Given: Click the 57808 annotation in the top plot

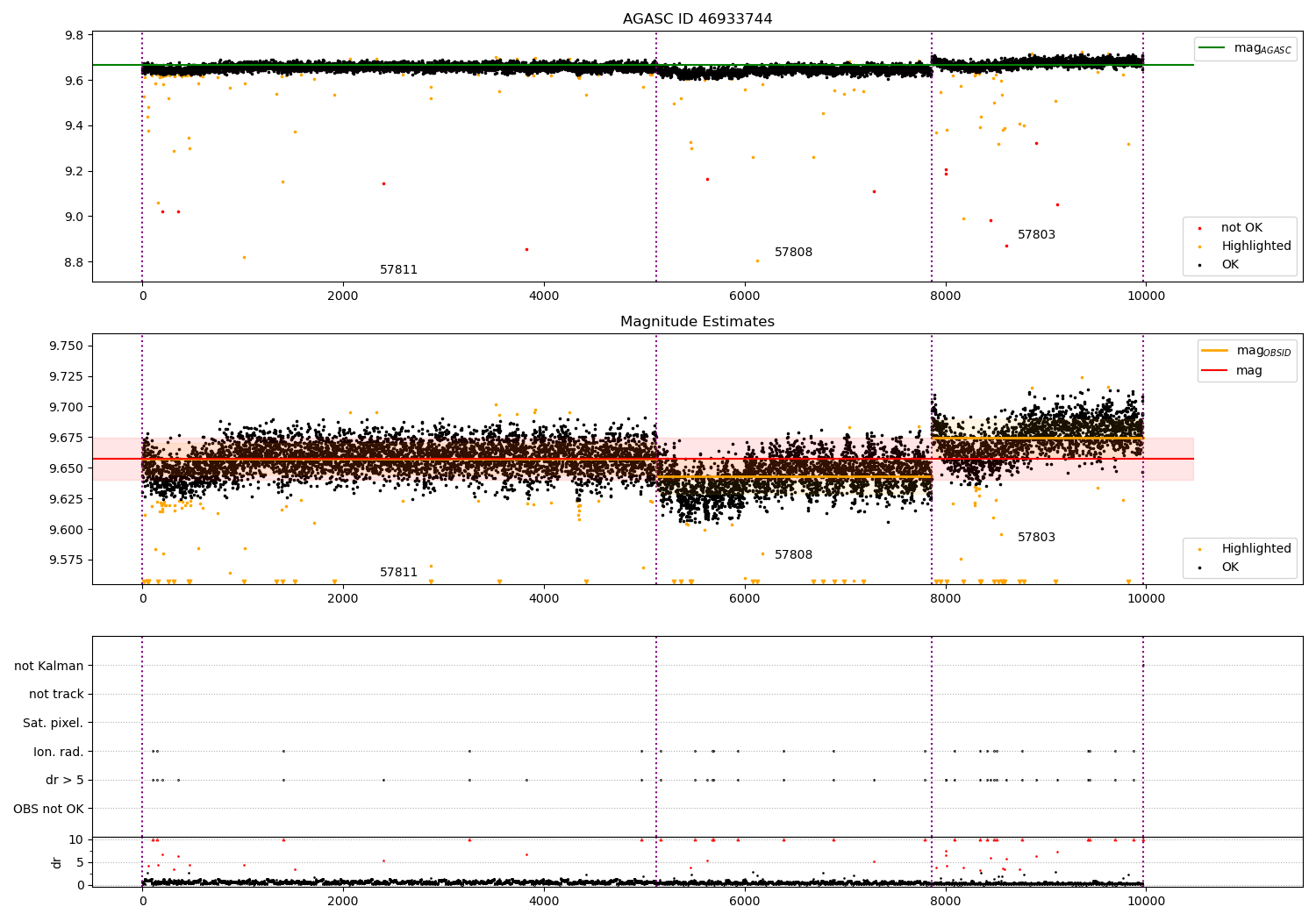Looking at the screenshot, I should coord(793,253).
